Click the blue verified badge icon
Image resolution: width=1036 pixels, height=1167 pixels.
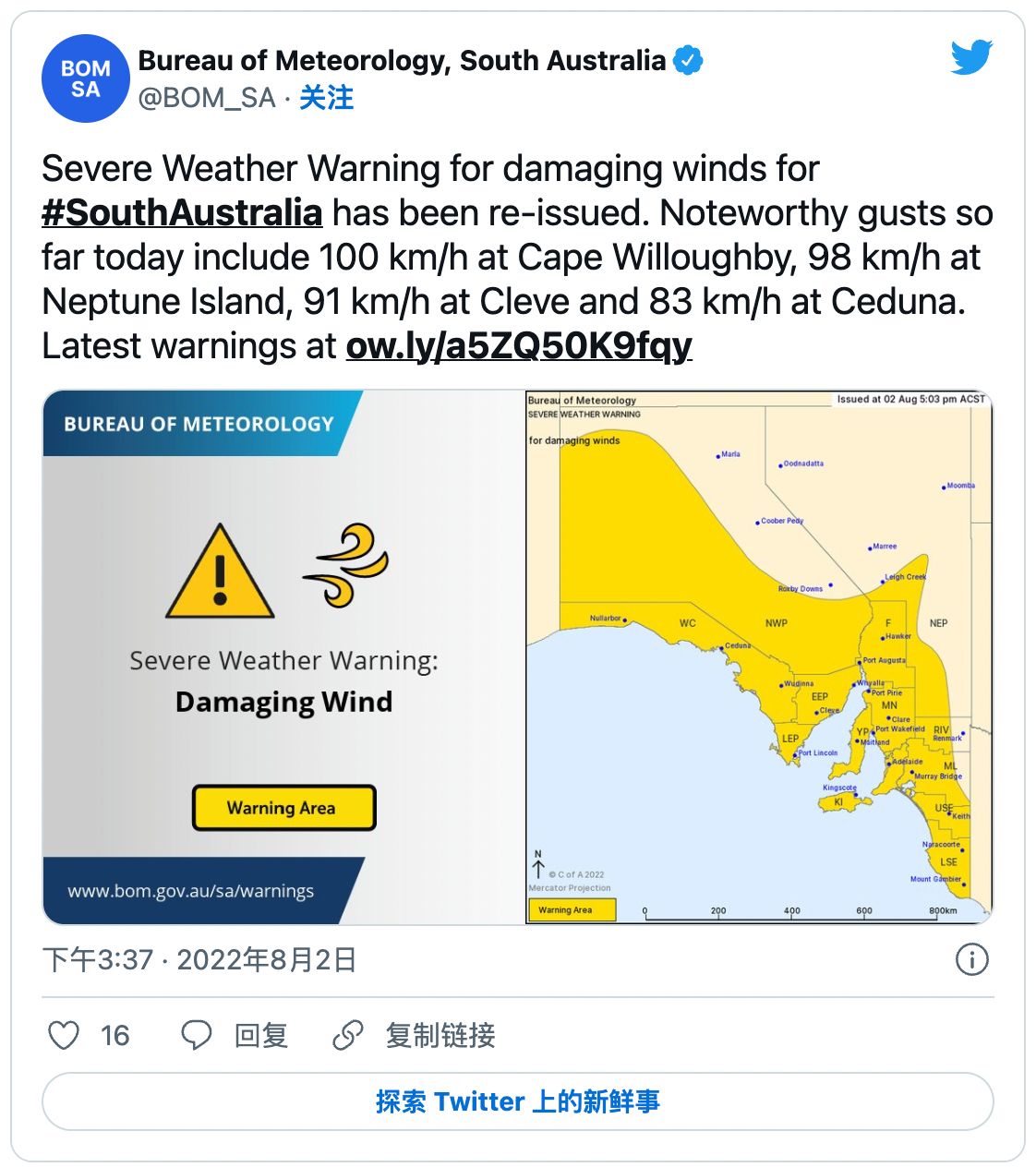coord(688,61)
